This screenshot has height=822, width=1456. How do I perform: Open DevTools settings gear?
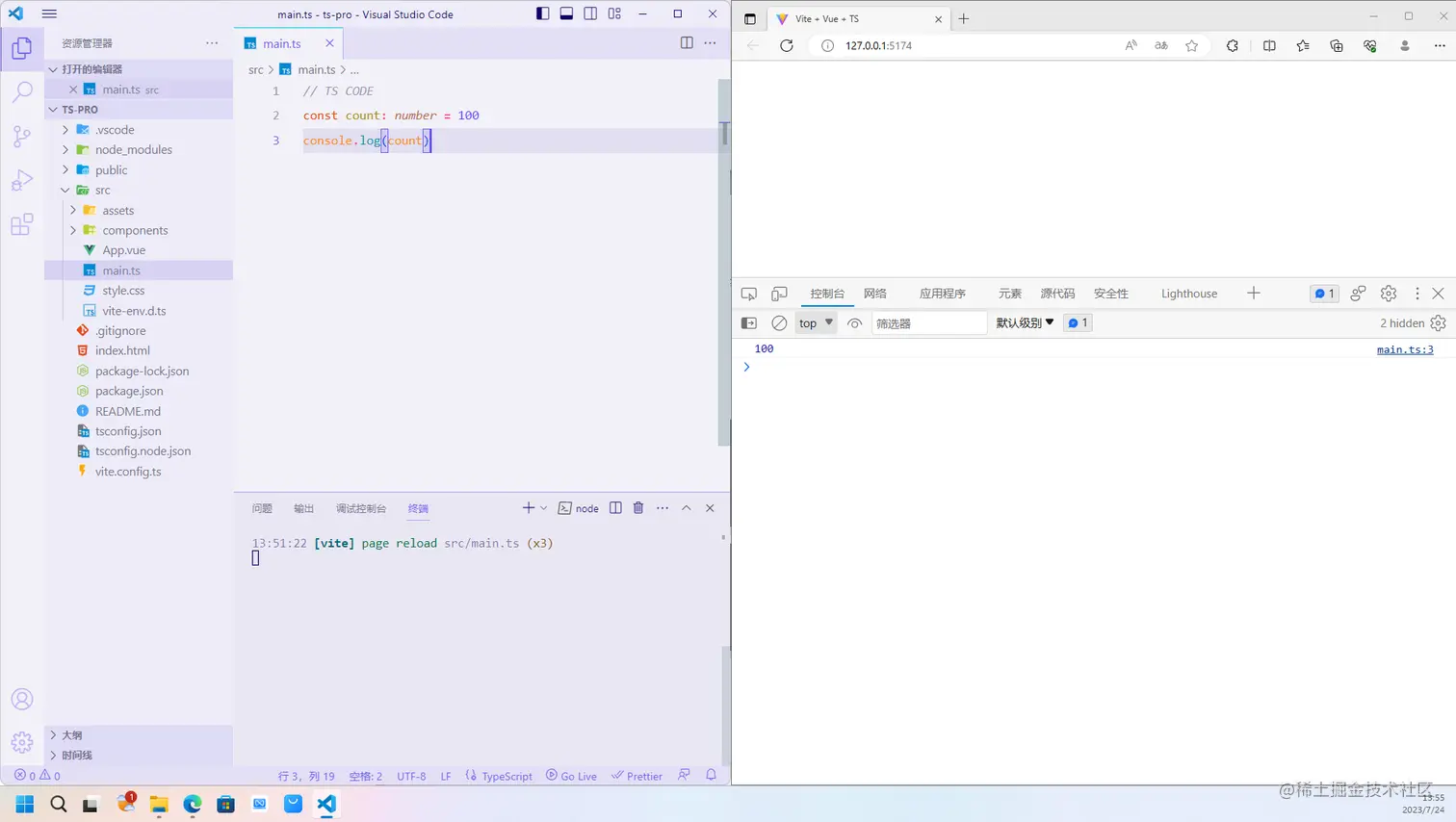tap(1389, 294)
